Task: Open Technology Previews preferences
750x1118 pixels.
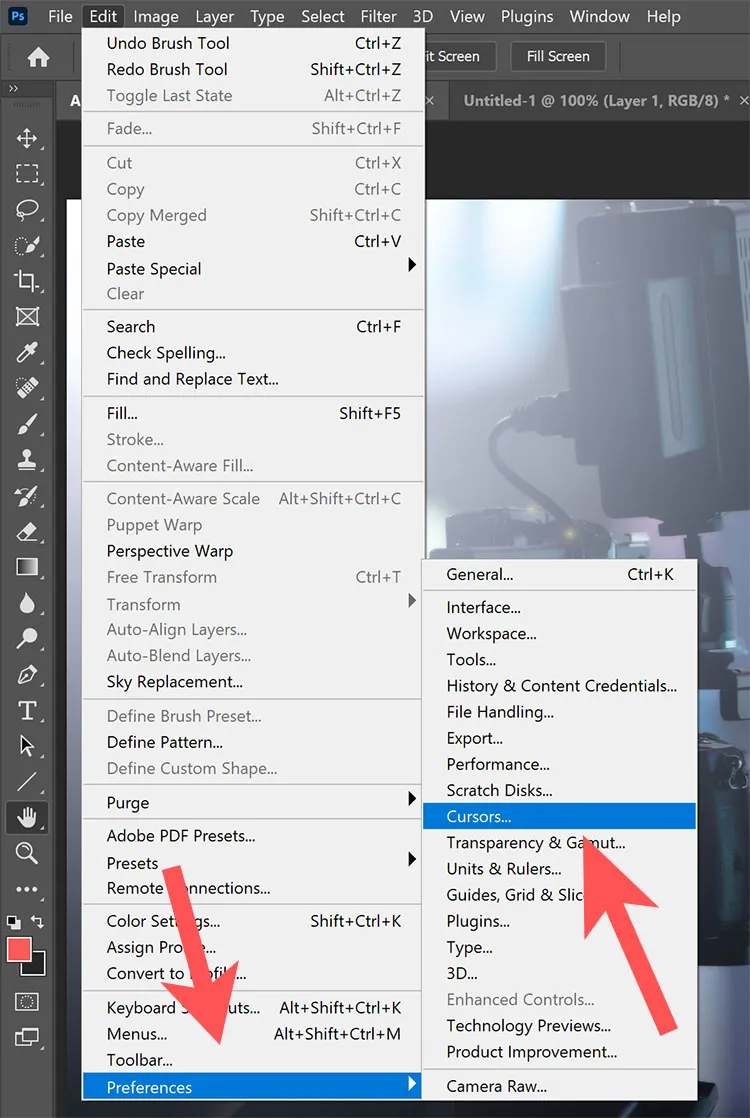Action: point(559,1026)
